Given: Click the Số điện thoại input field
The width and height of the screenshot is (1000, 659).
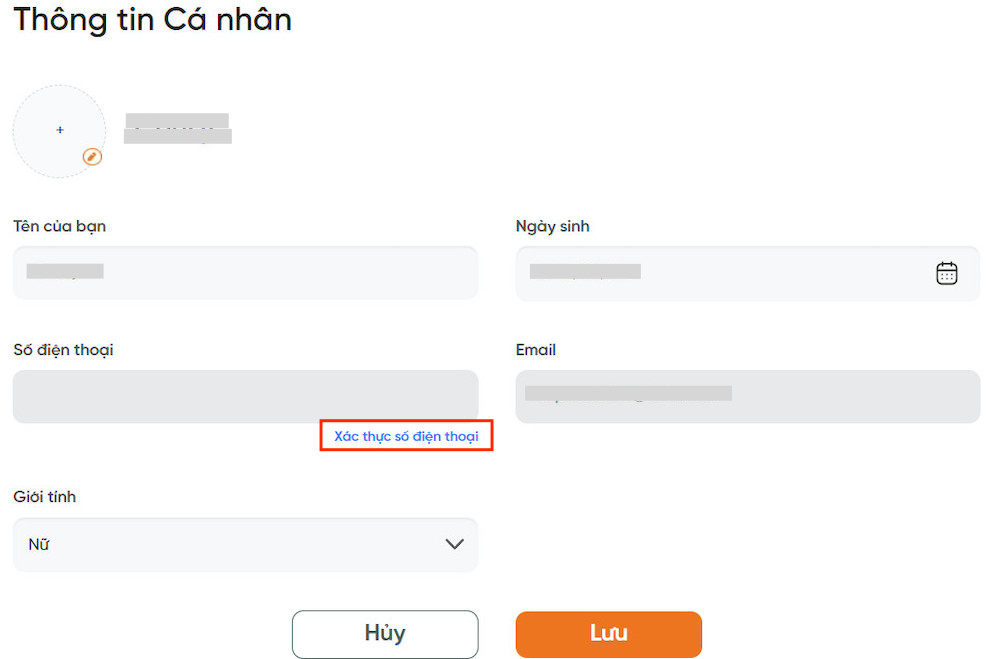Looking at the screenshot, I should [x=246, y=396].
